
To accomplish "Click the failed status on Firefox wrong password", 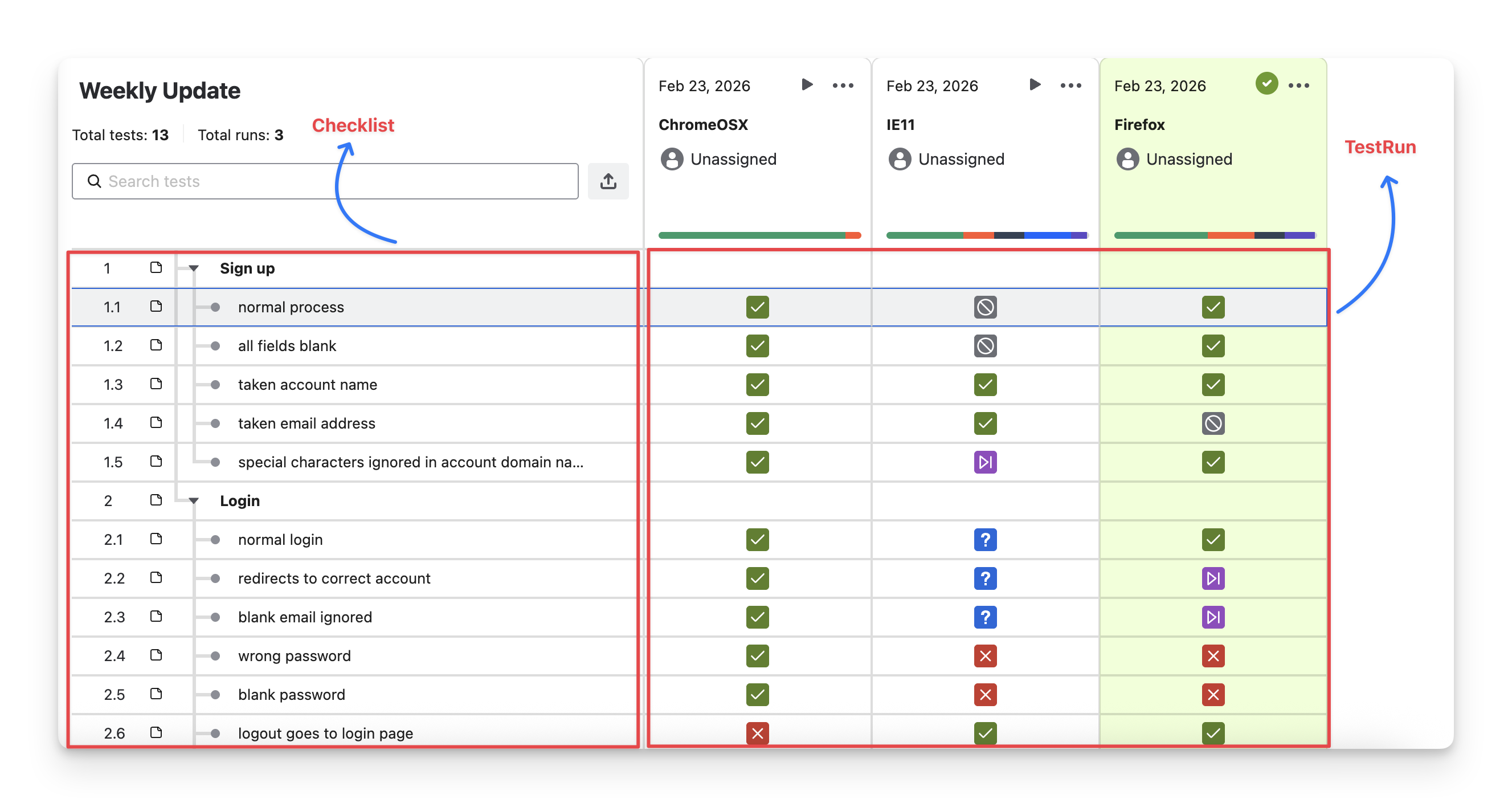I will coord(1213,656).
